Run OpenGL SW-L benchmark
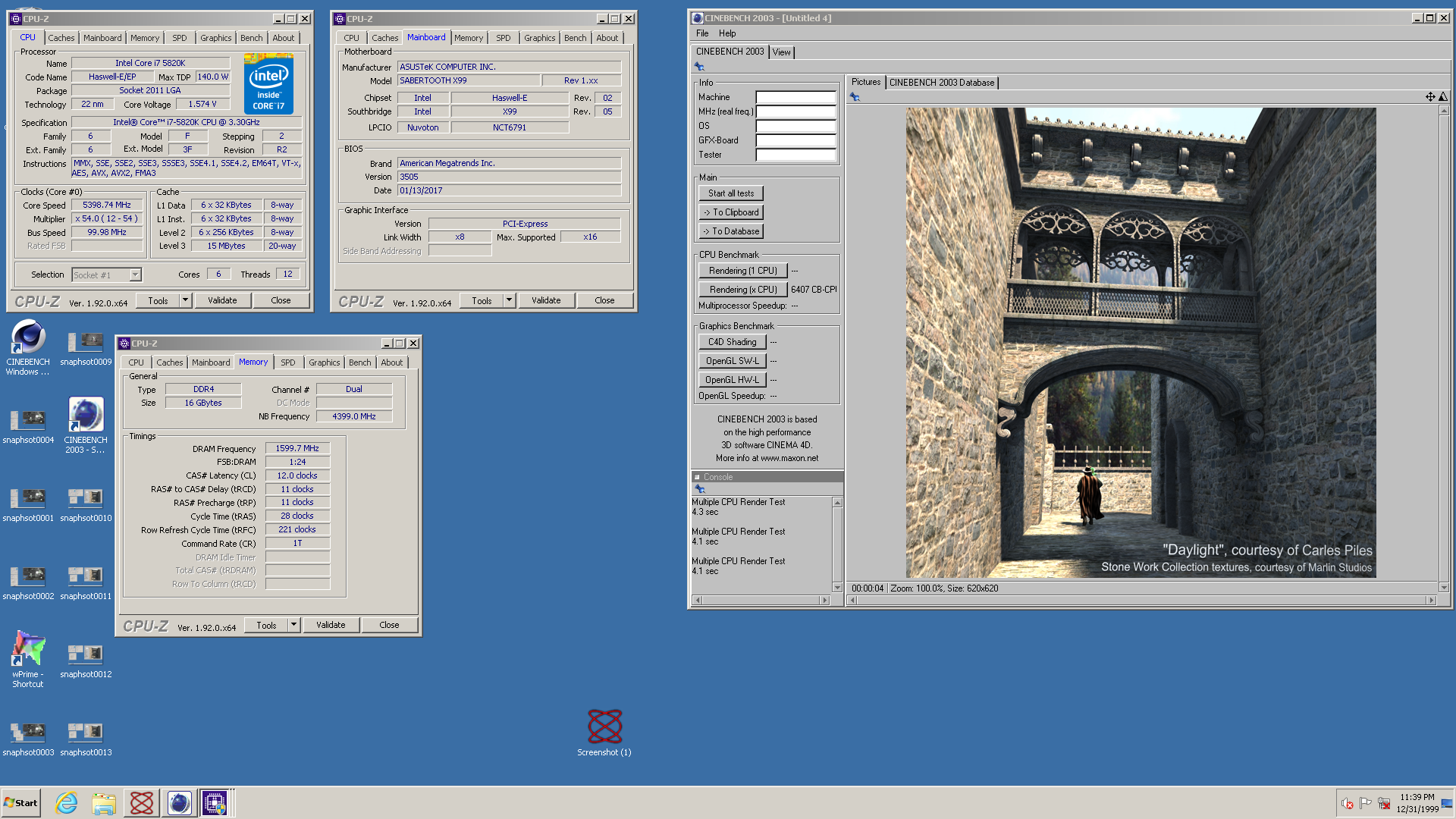This screenshot has width=1456, height=819. coord(733,361)
